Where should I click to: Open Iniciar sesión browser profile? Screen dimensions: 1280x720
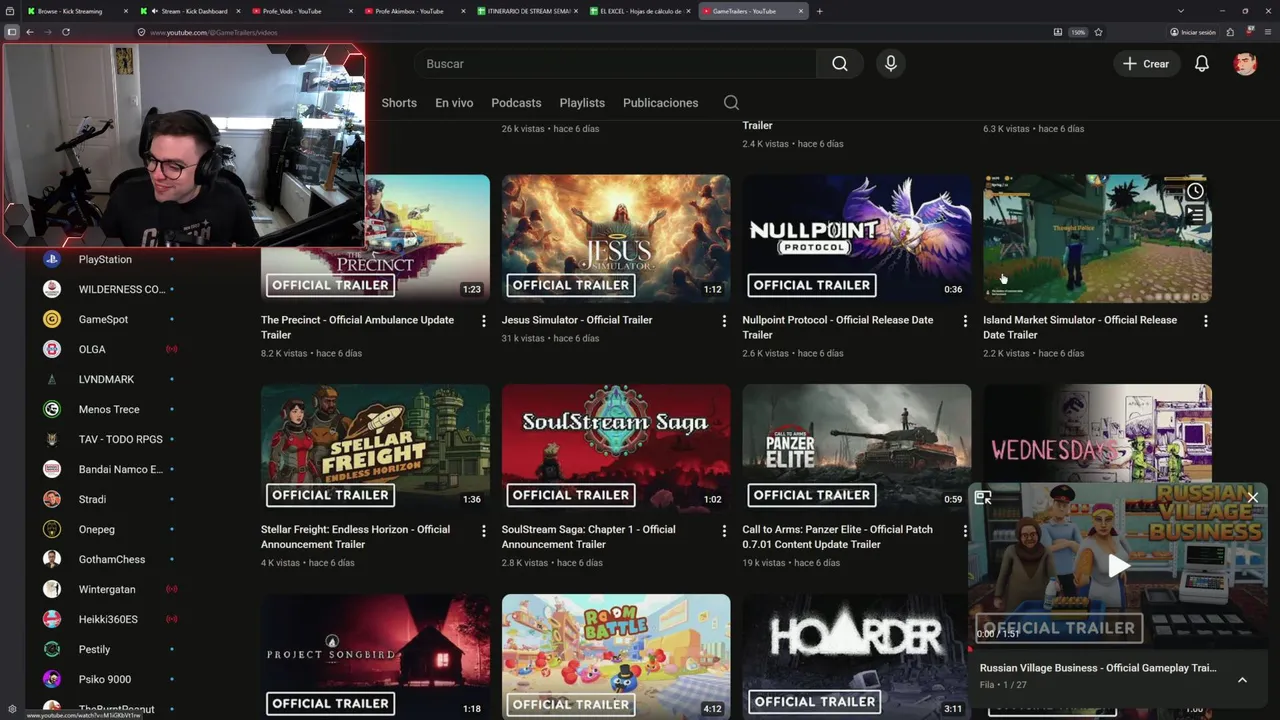pyautogui.click(x=1193, y=32)
